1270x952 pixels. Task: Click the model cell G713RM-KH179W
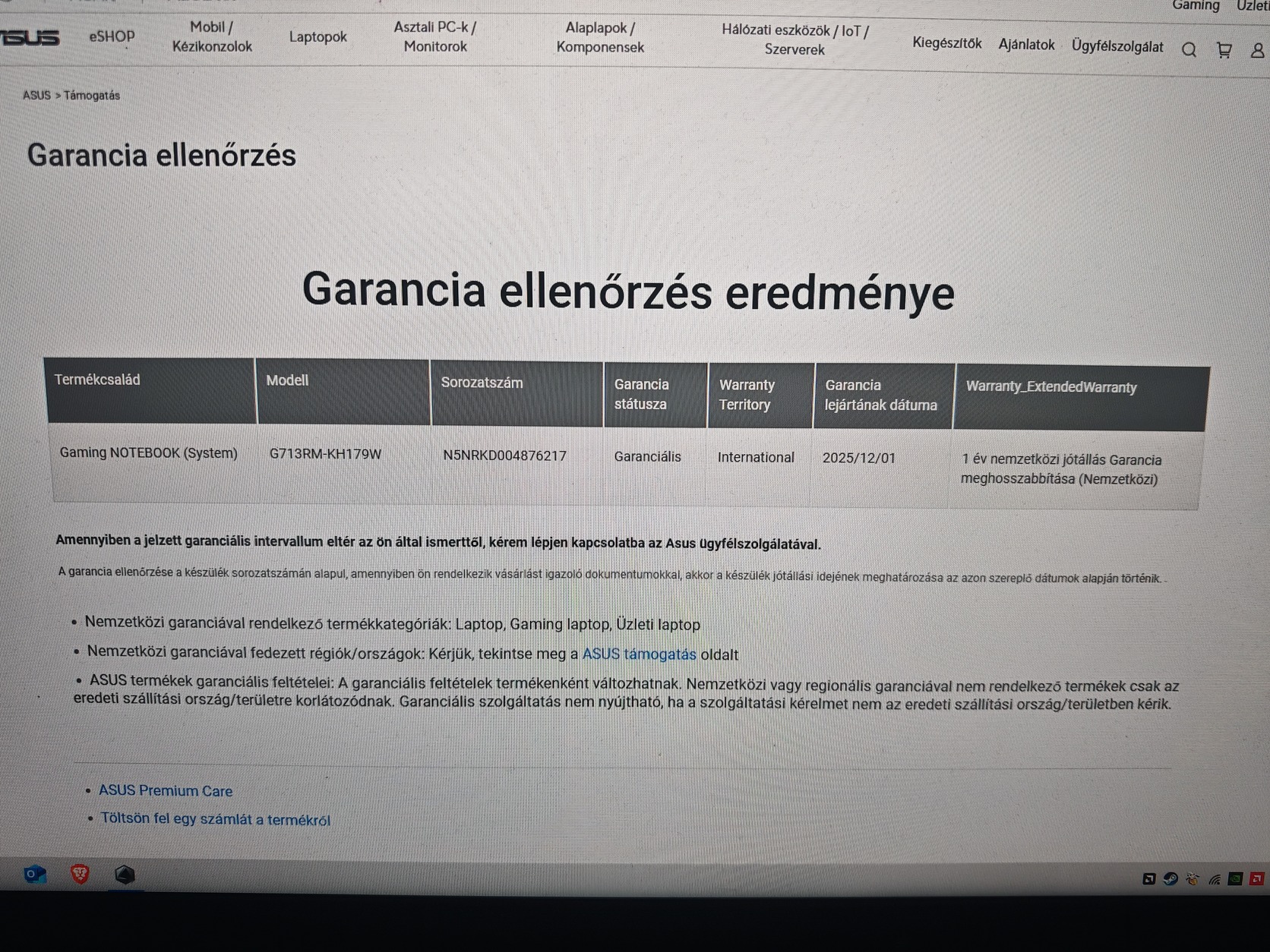point(325,454)
